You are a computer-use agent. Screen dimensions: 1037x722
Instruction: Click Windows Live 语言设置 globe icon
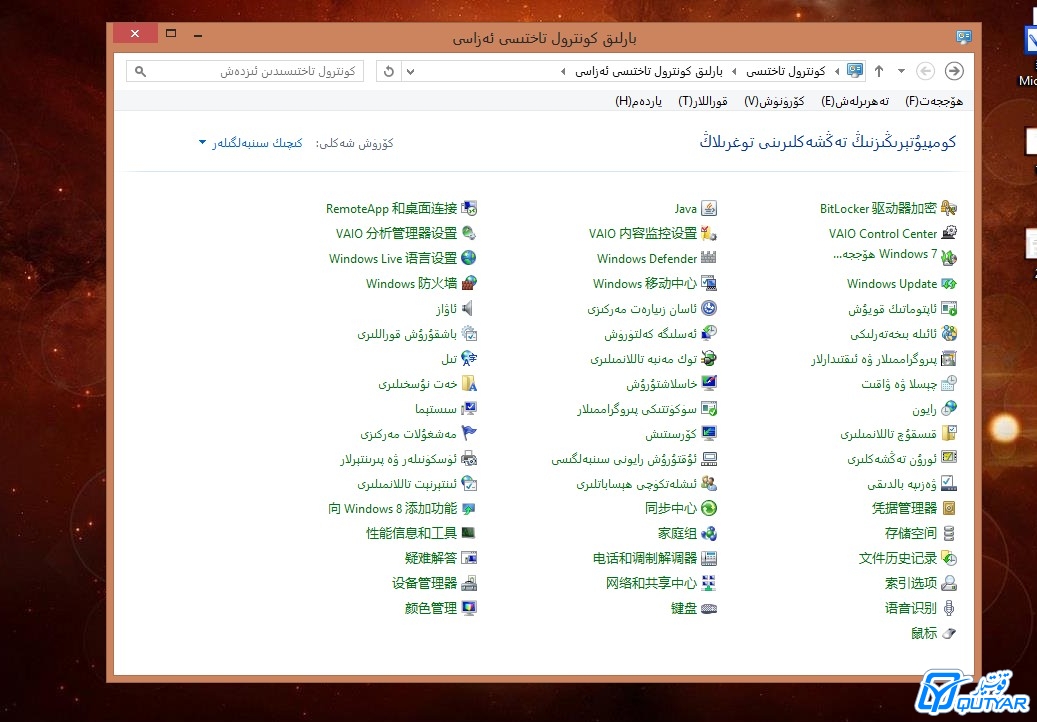tap(469, 258)
